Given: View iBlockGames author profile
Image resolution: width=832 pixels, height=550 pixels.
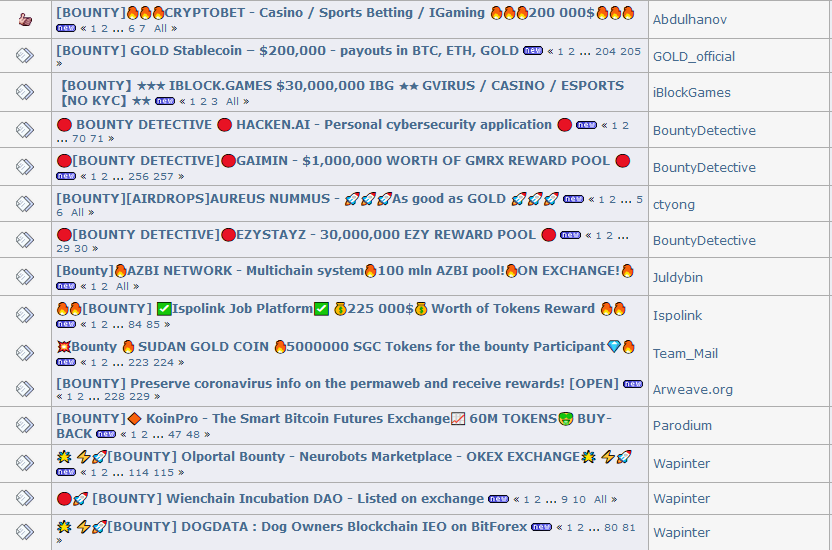Looking at the screenshot, I should 691,92.
